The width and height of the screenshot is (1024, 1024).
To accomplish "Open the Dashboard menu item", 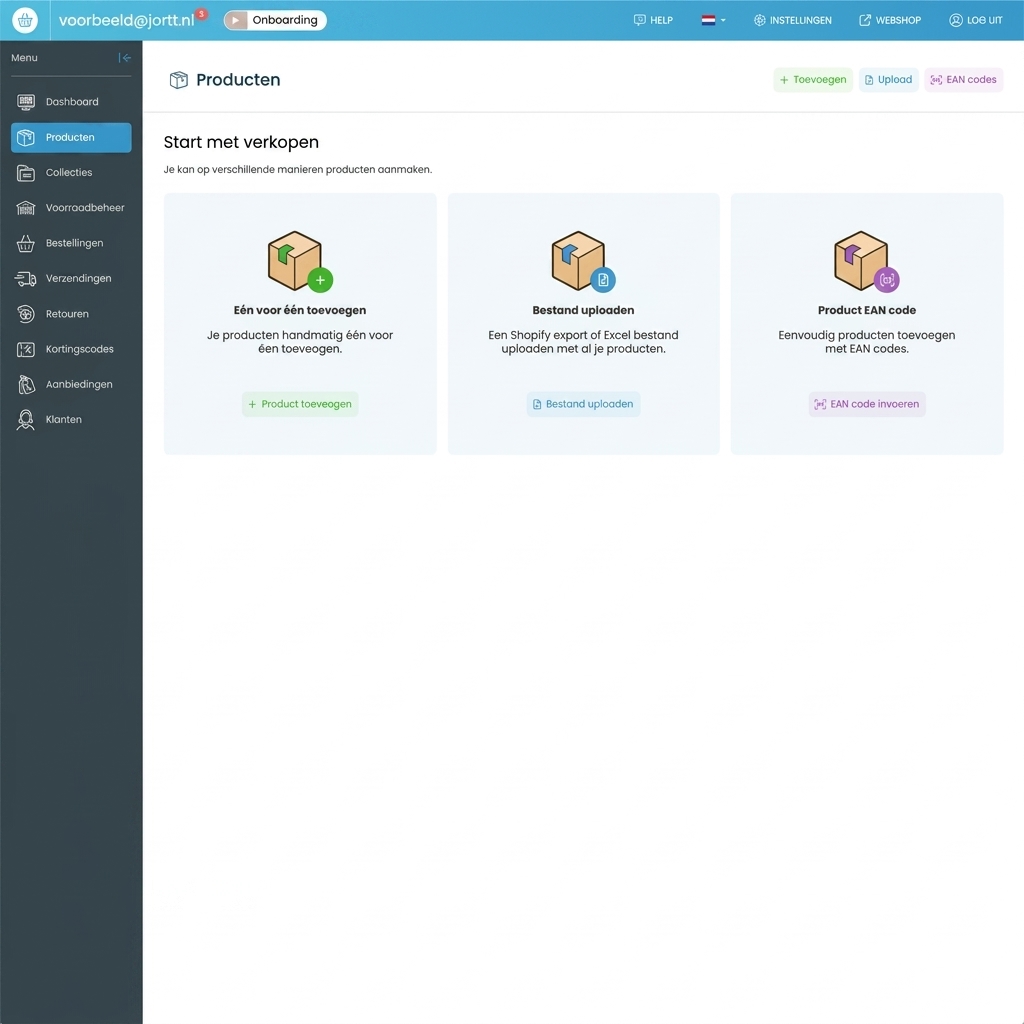I will [x=71, y=102].
